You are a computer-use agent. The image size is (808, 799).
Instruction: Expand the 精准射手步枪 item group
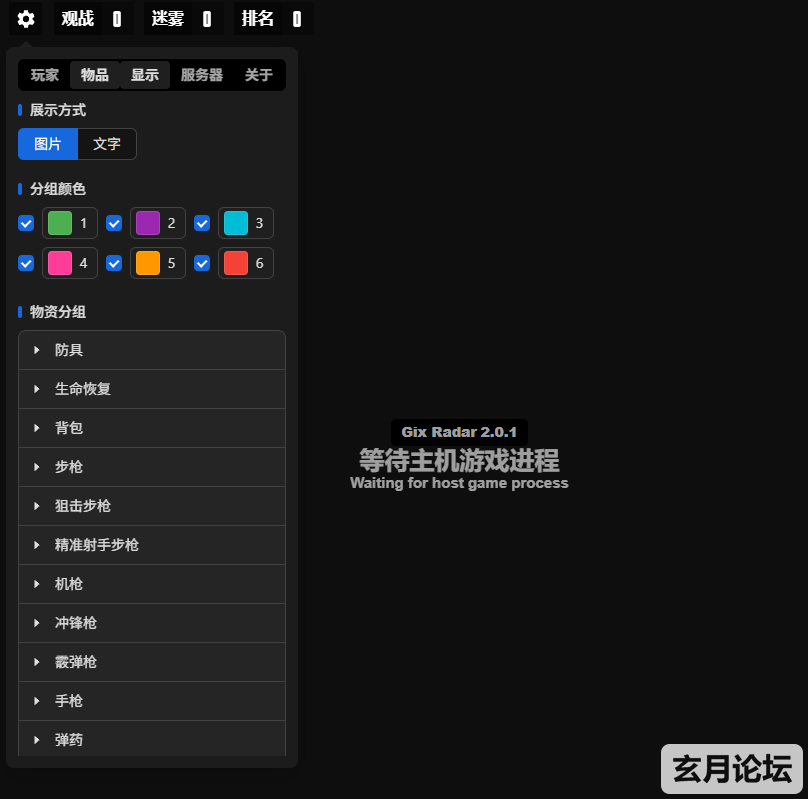pyautogui.click(x=152, y=545)
